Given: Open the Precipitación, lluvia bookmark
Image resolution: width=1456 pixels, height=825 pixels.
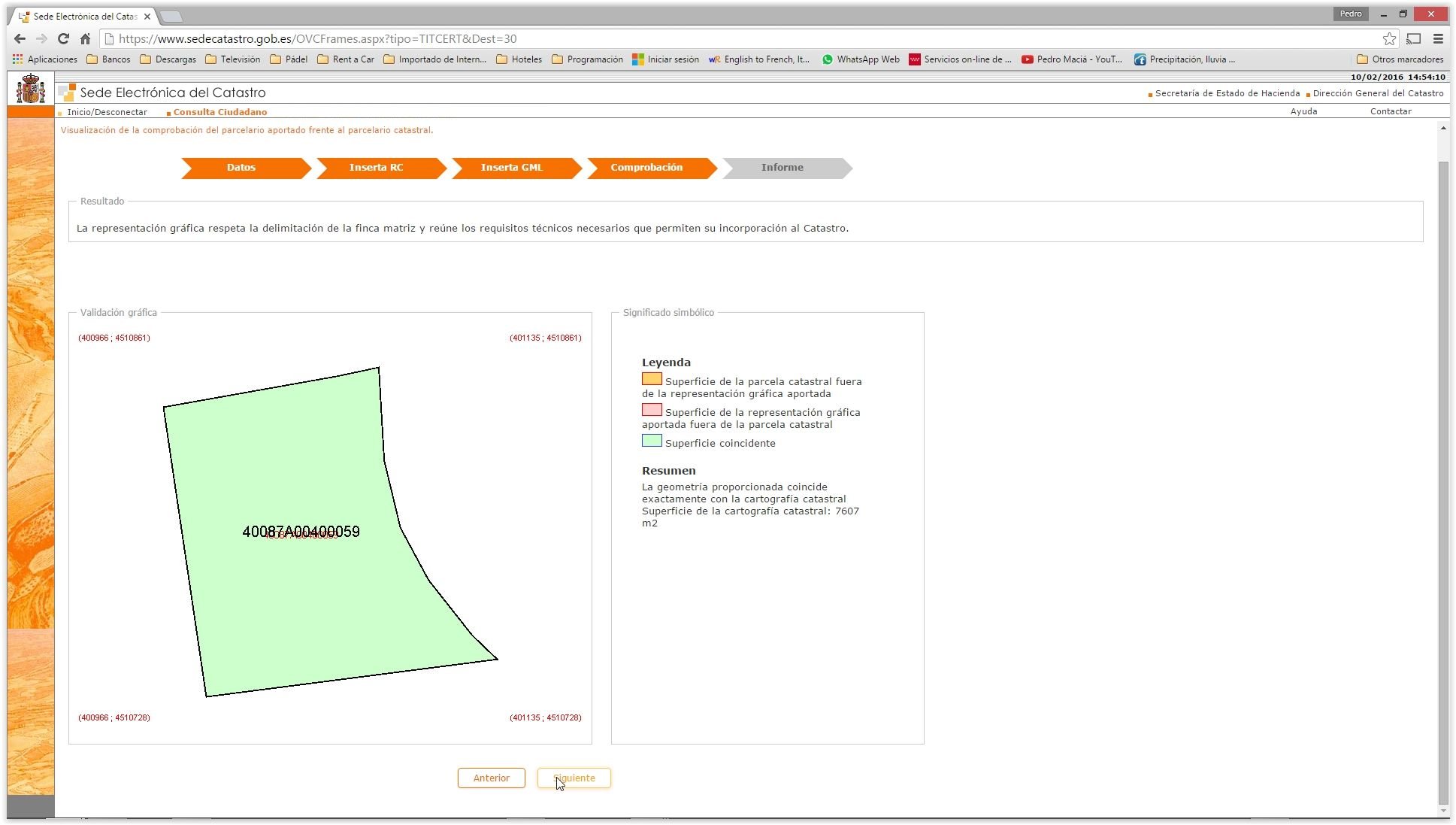Looking at the screenshot, I should (x=1185, y=59).
